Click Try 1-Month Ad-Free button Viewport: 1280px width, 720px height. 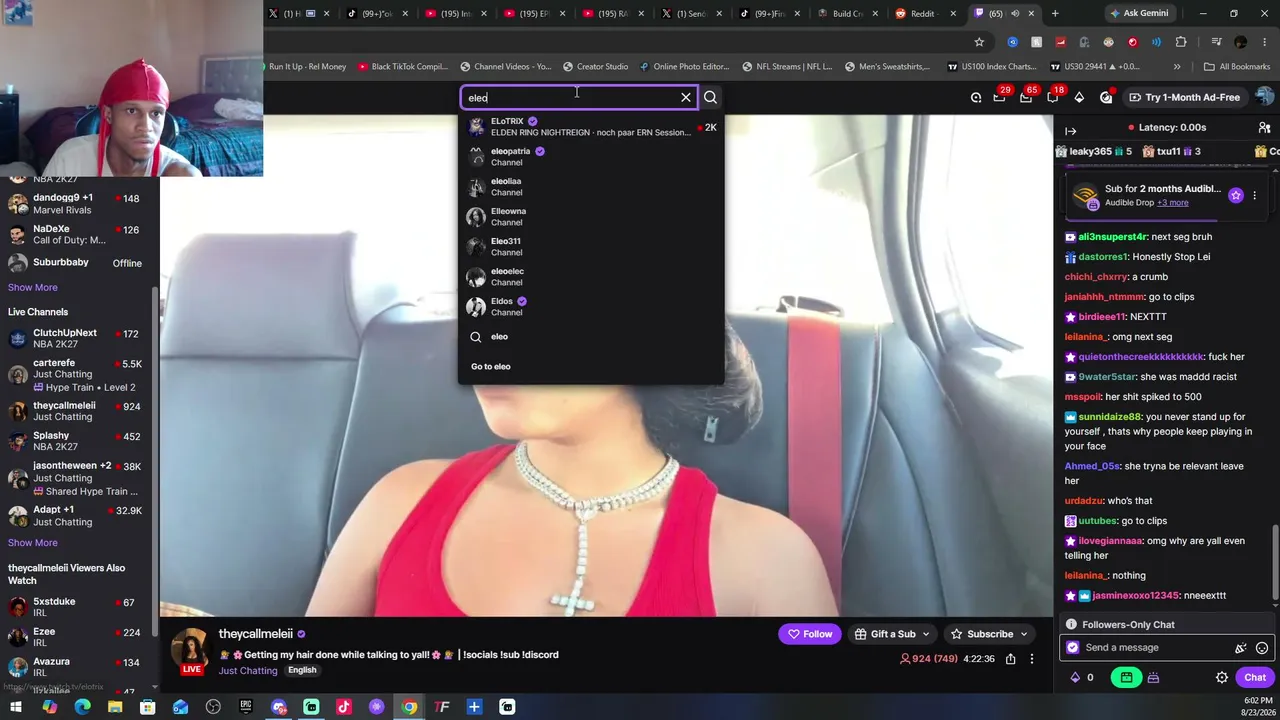[x=1184, y=97]
